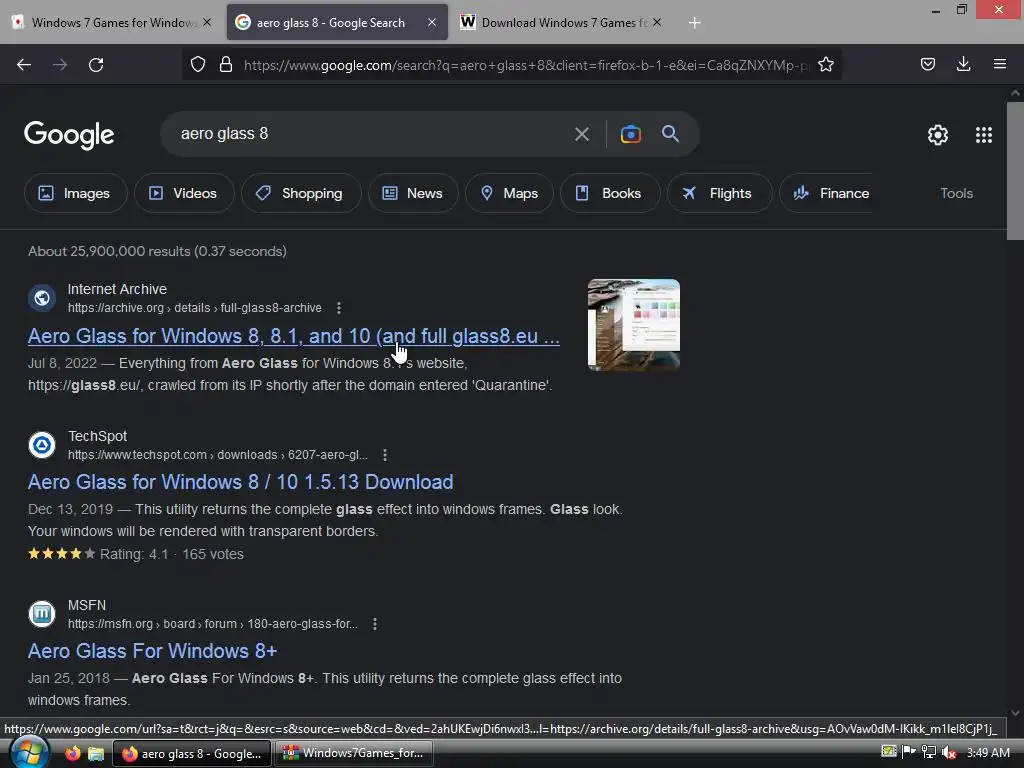Click the aero glass 8 - Google taskbar button
Screen dimensions: 1024x768
click(x=192, y=753)
